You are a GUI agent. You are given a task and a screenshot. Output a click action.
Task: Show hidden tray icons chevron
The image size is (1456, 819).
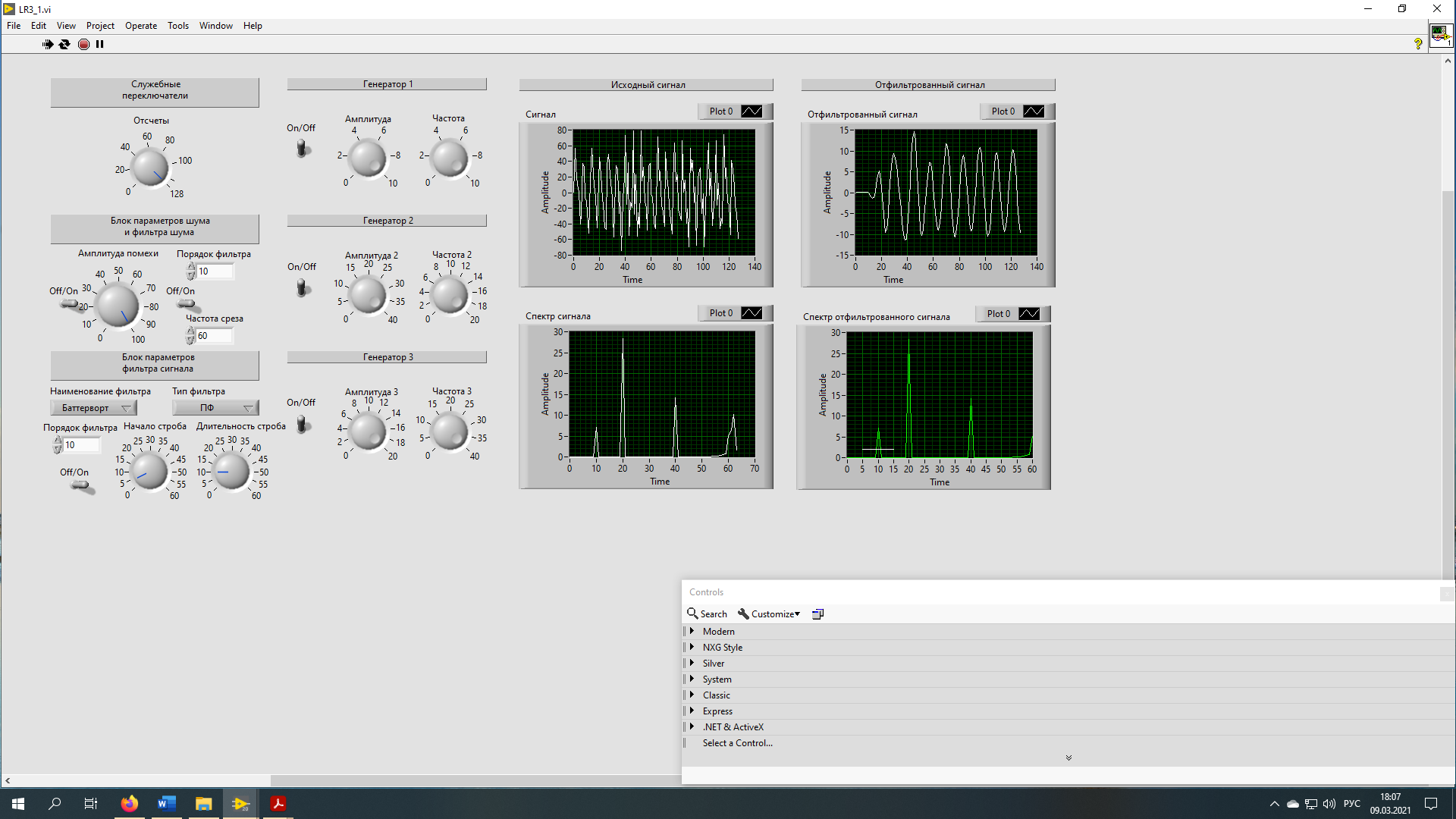point(1275,804)
